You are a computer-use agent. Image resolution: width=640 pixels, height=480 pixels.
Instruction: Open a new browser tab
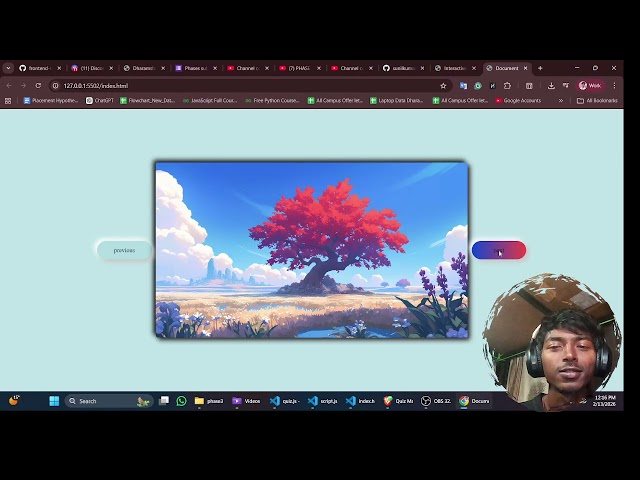[540, 68]
